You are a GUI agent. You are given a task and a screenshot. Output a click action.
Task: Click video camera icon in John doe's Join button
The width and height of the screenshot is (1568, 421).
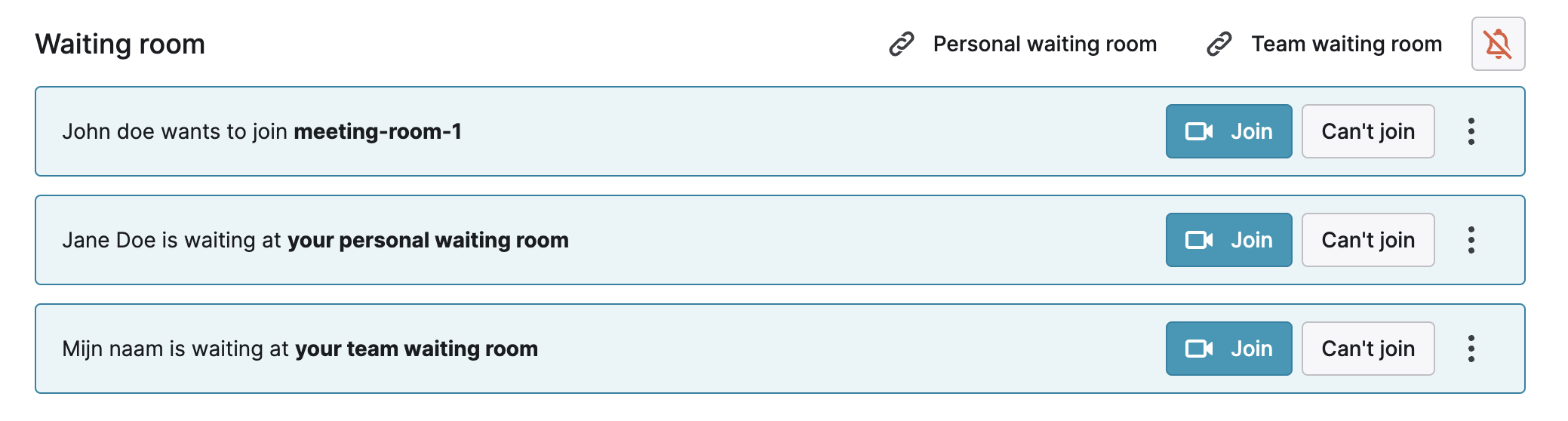tap(1199, 131)
